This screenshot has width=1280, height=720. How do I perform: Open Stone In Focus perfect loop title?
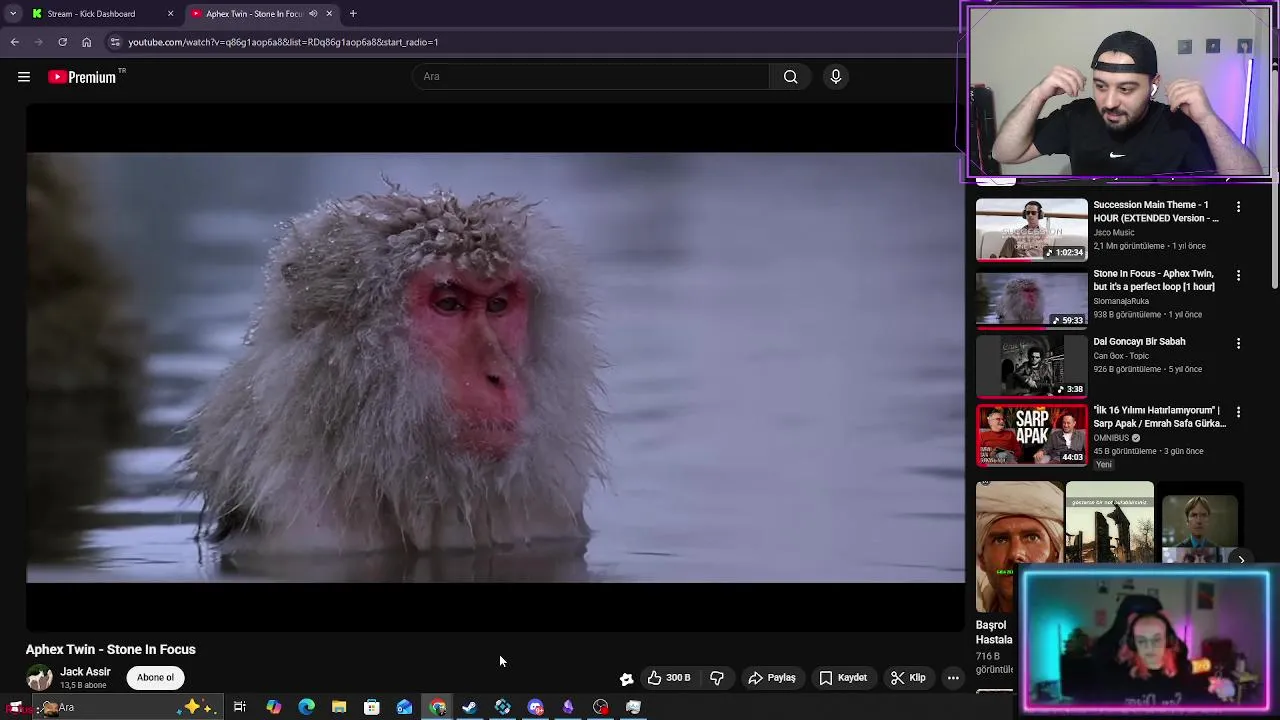pyautogui.click(x=1154, y=280)
